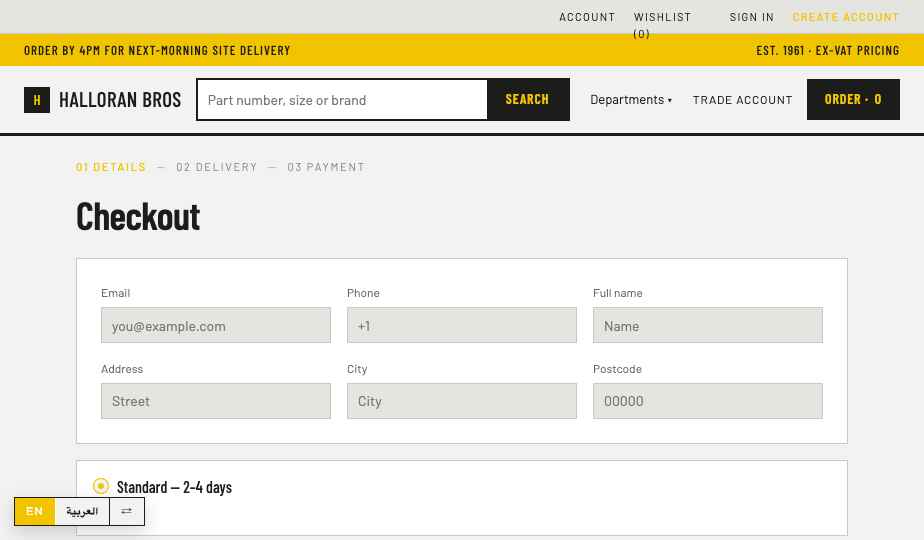Click the Checkout heading
This screenshot has height=540, width=924.
[138, 216]
